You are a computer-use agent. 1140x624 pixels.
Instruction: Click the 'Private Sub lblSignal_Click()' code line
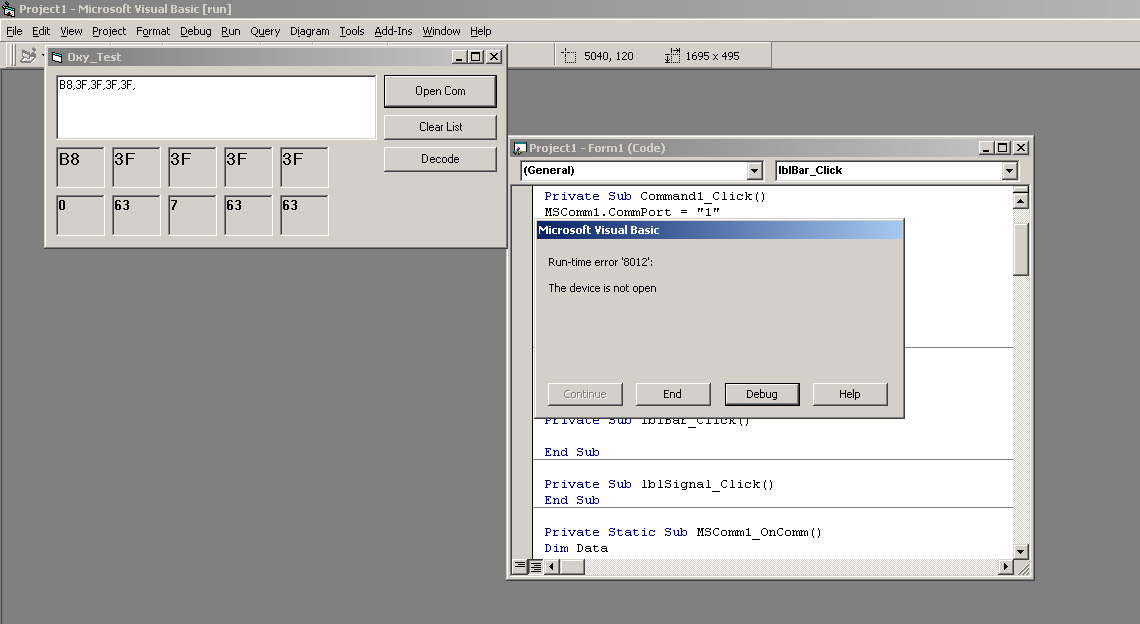[x=659, y=484]
